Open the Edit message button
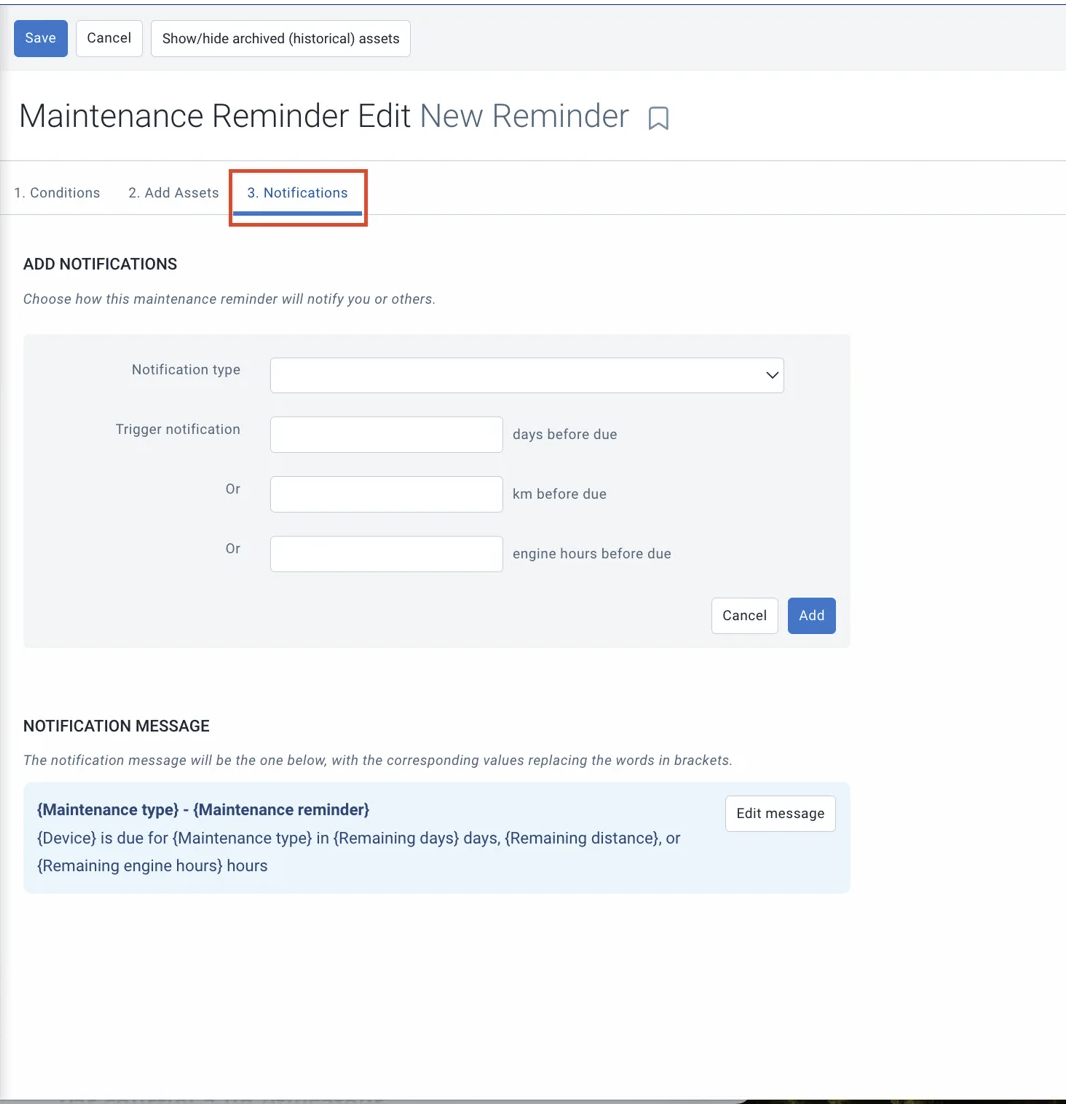The height and width of the screenshot is (1104, 1072). [780, 813]
